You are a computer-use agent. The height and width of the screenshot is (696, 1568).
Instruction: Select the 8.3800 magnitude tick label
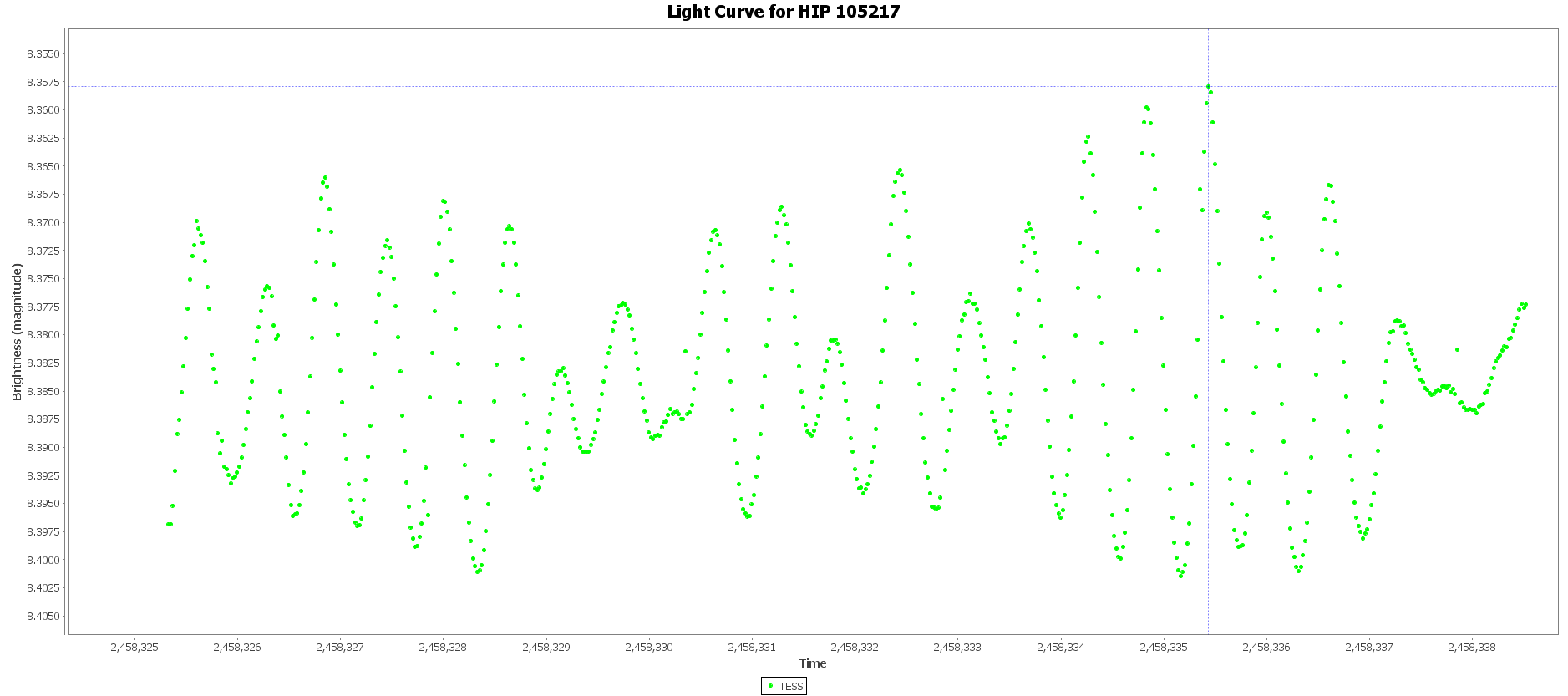click(x=43, y=335)
